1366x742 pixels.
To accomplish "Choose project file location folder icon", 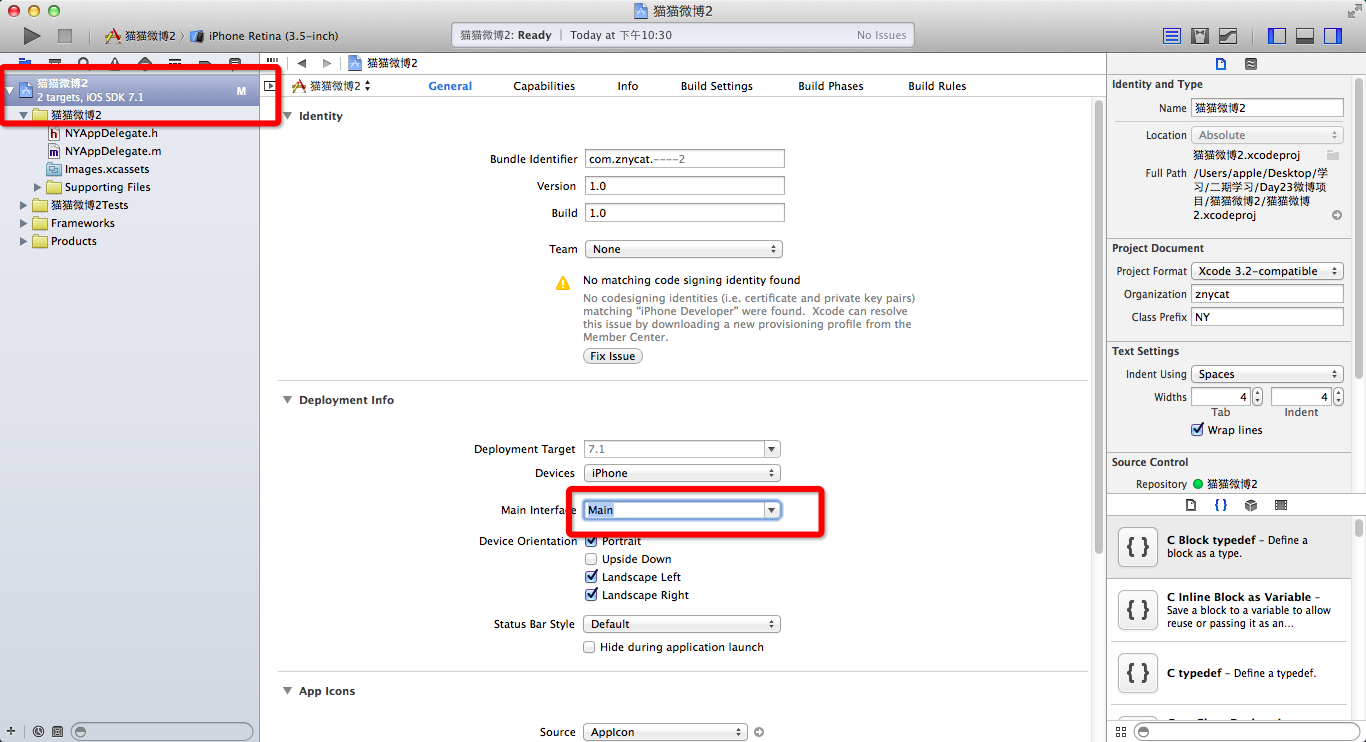I will pos(1333,155).
